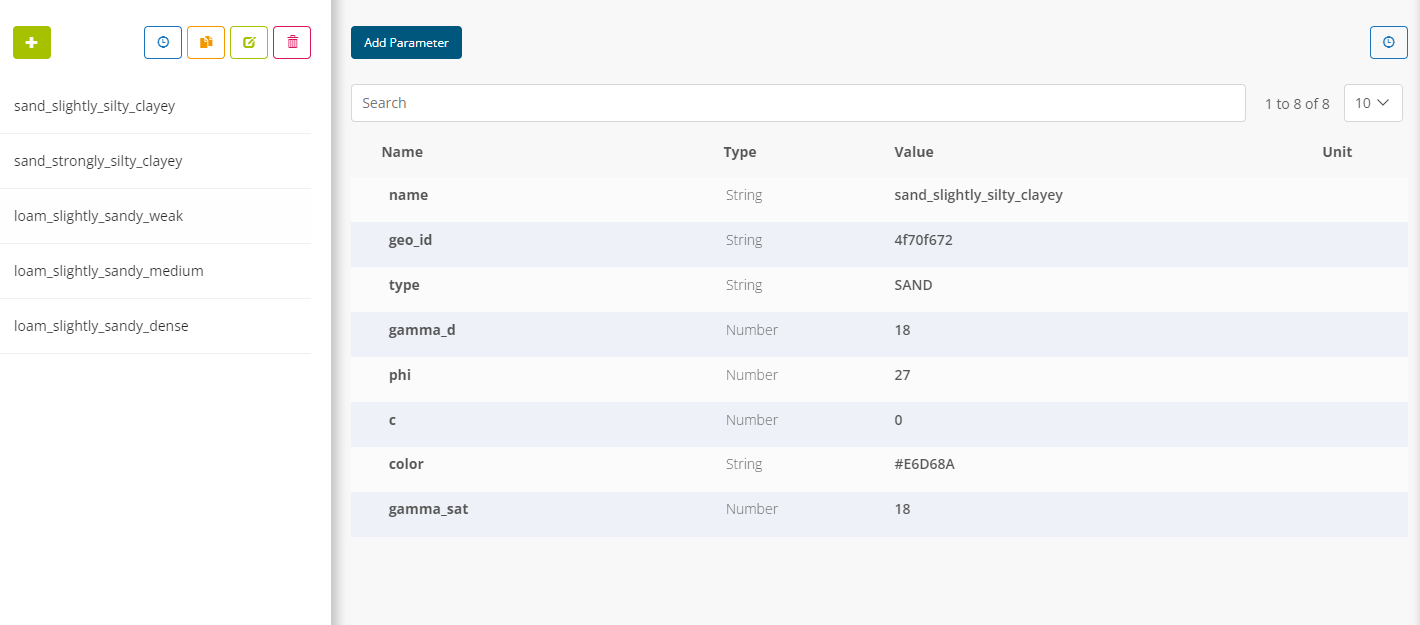Select sand_slightly_silty_clayey in the list
Viewport: 1420px width, 625px height.
[x=95, y=106]
